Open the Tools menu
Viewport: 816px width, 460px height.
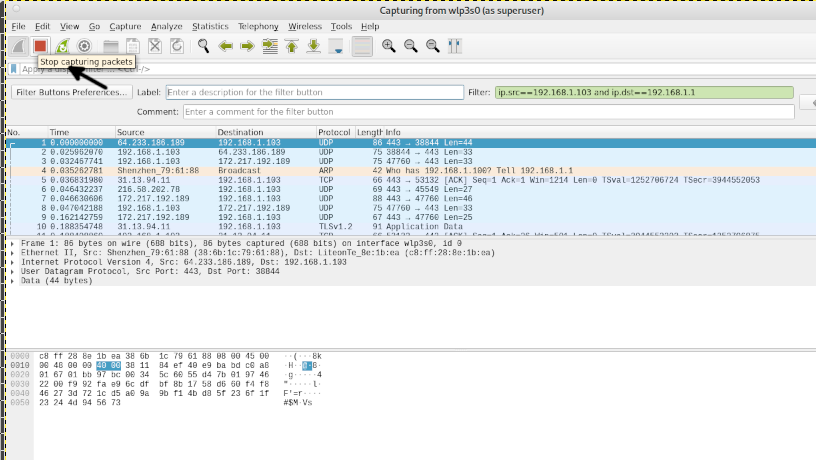click(x=341, y=27)
